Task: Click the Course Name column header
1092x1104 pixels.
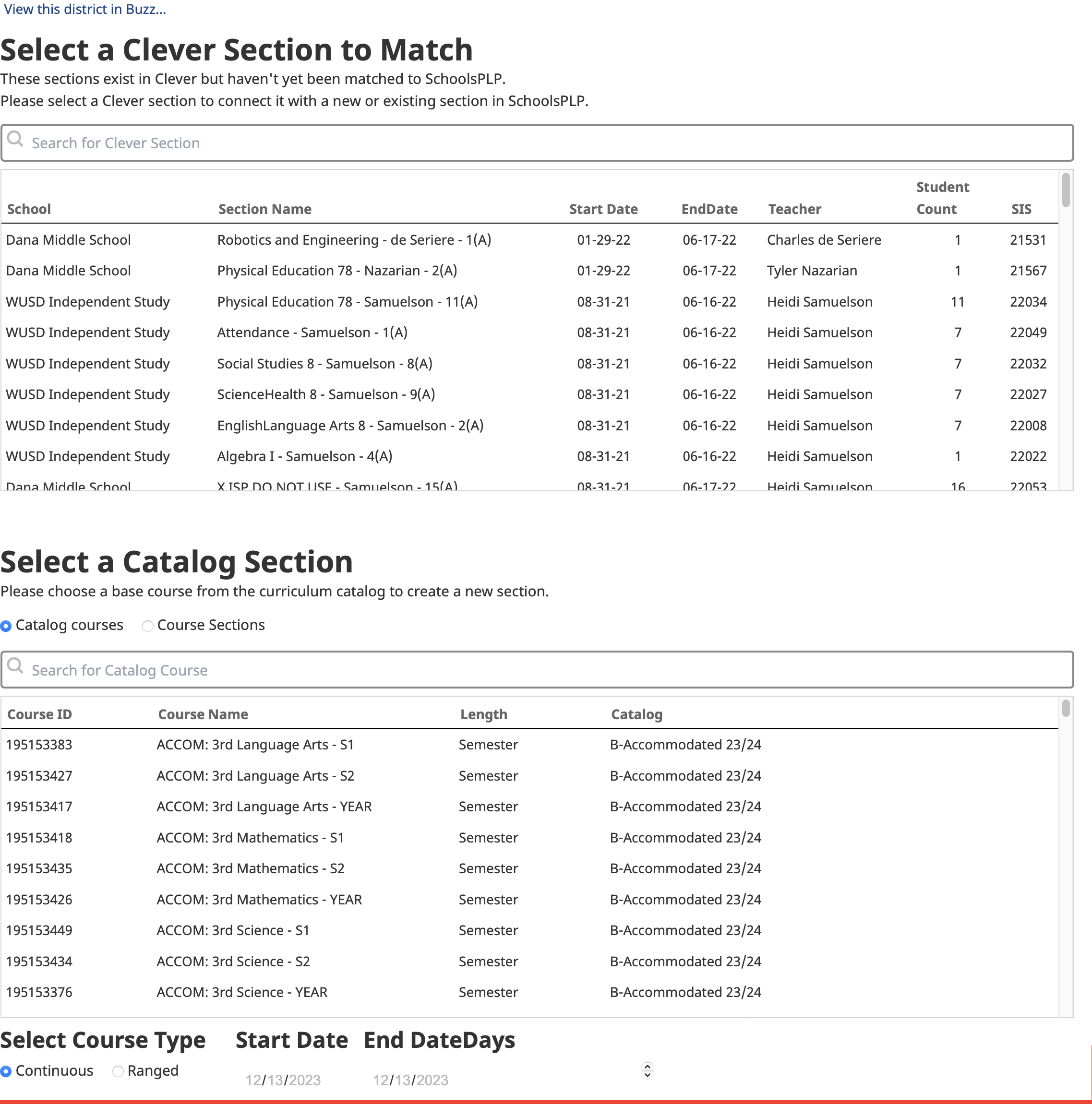Action: (x=203, y=714)
